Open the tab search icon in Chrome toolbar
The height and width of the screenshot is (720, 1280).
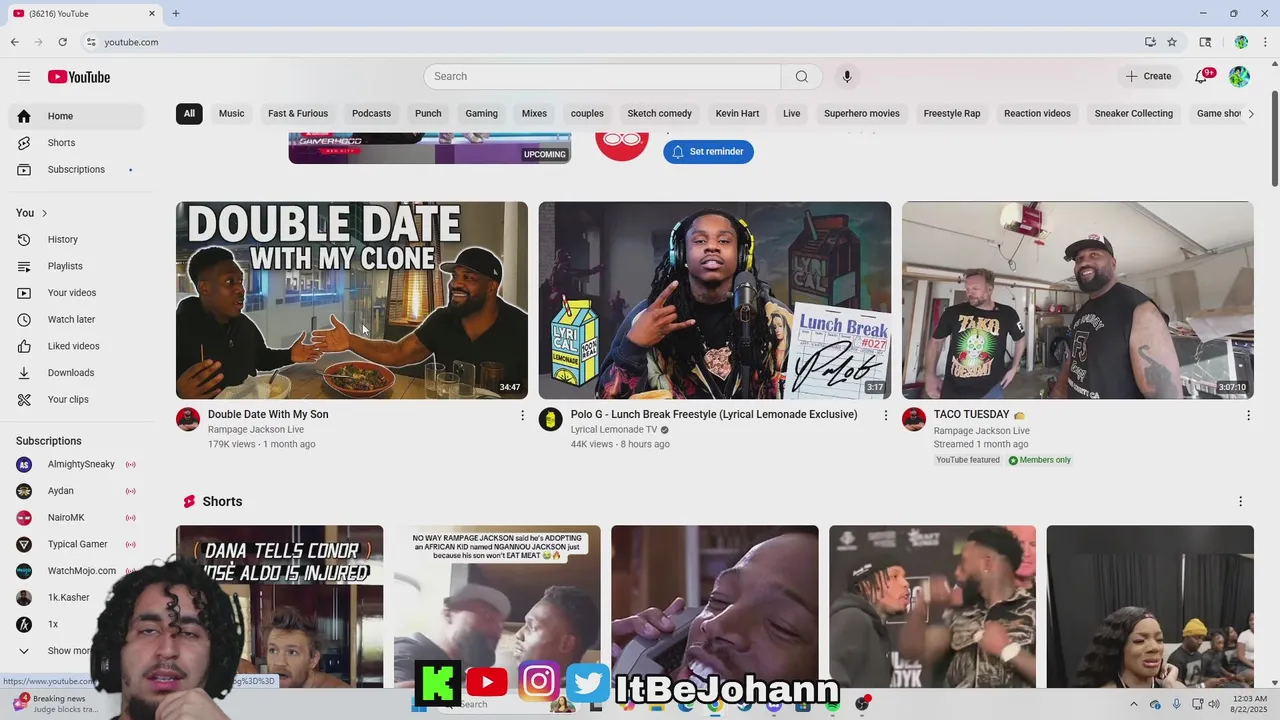1205,42
